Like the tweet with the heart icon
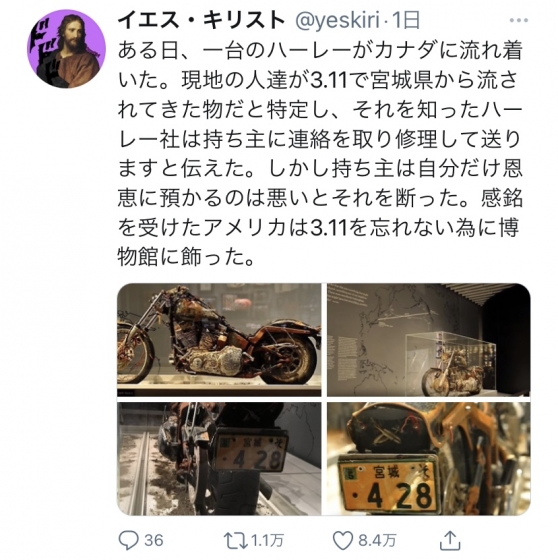This screenshot has height=560, width=558. coord(343,541)
